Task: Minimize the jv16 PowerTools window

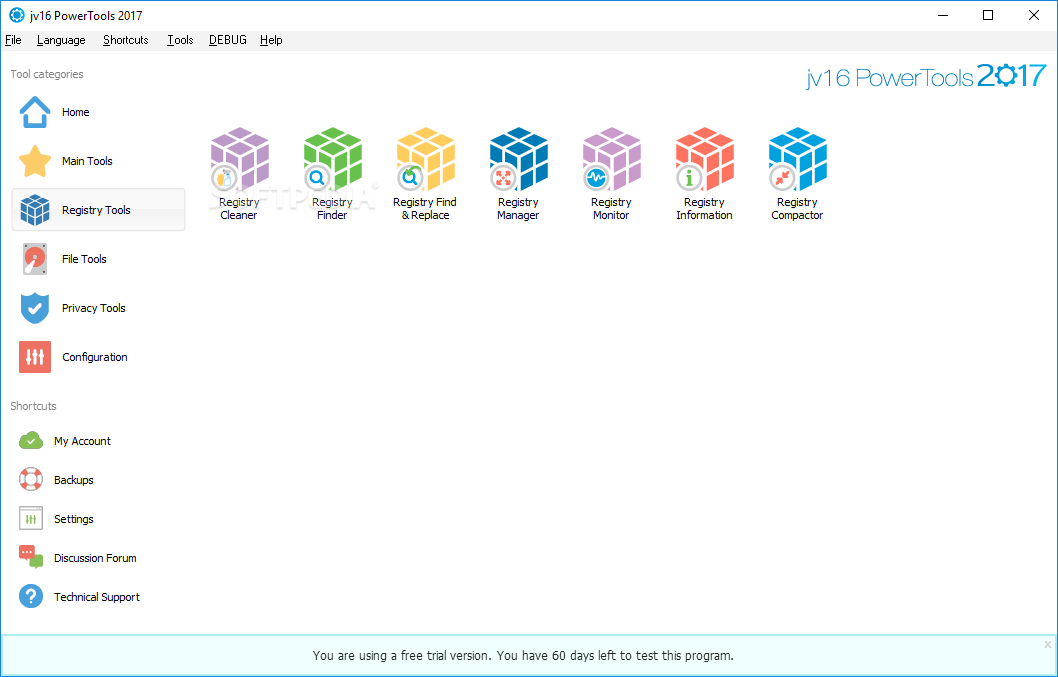Action: pyautogui.click(x=942, y=15)
